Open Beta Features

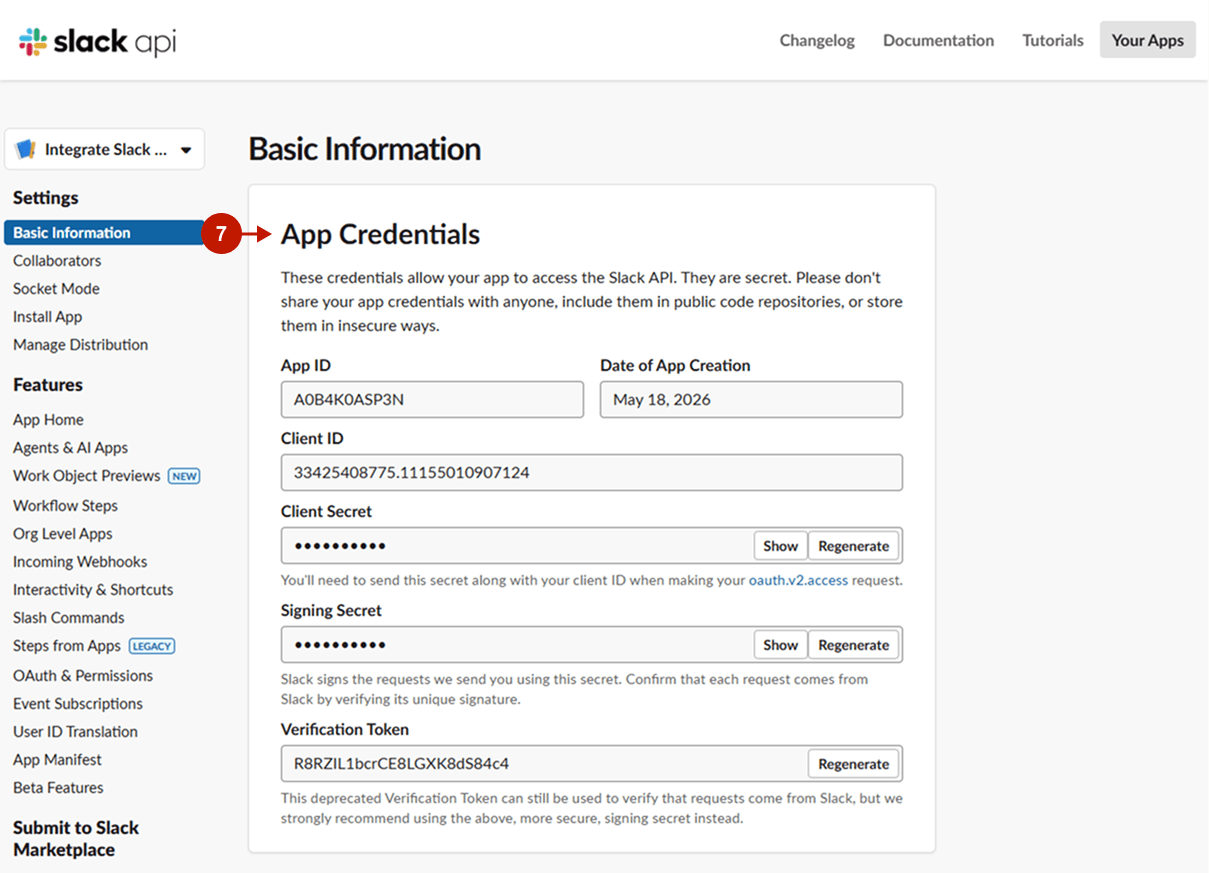(58, 788)
